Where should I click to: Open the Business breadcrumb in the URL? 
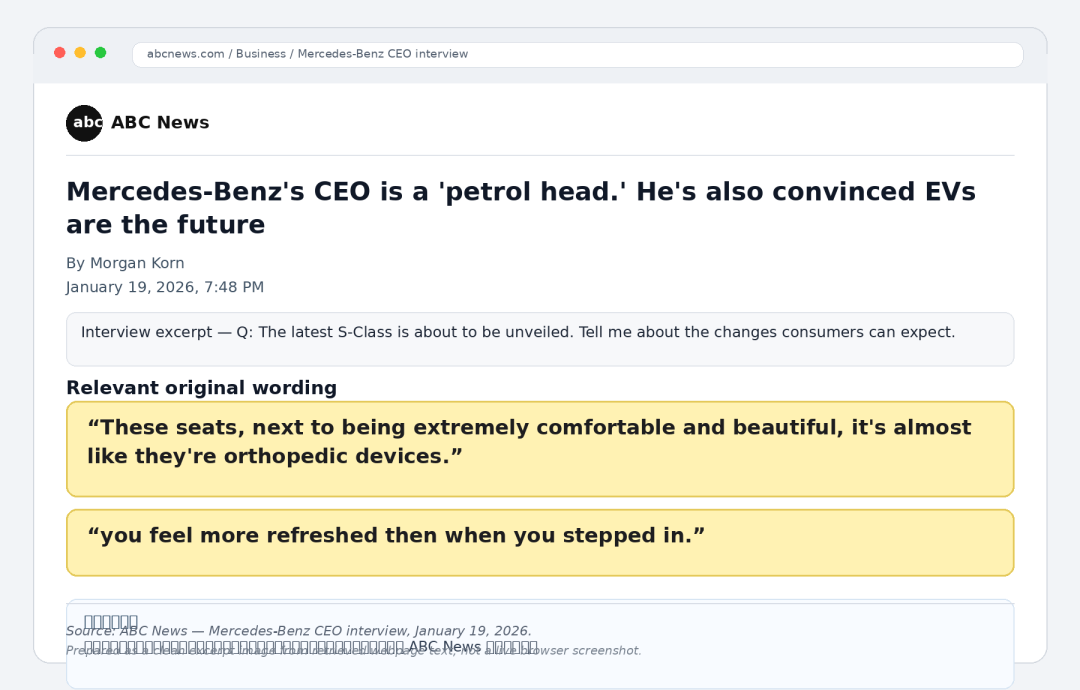pyautogui.click(x=260, y=54)
